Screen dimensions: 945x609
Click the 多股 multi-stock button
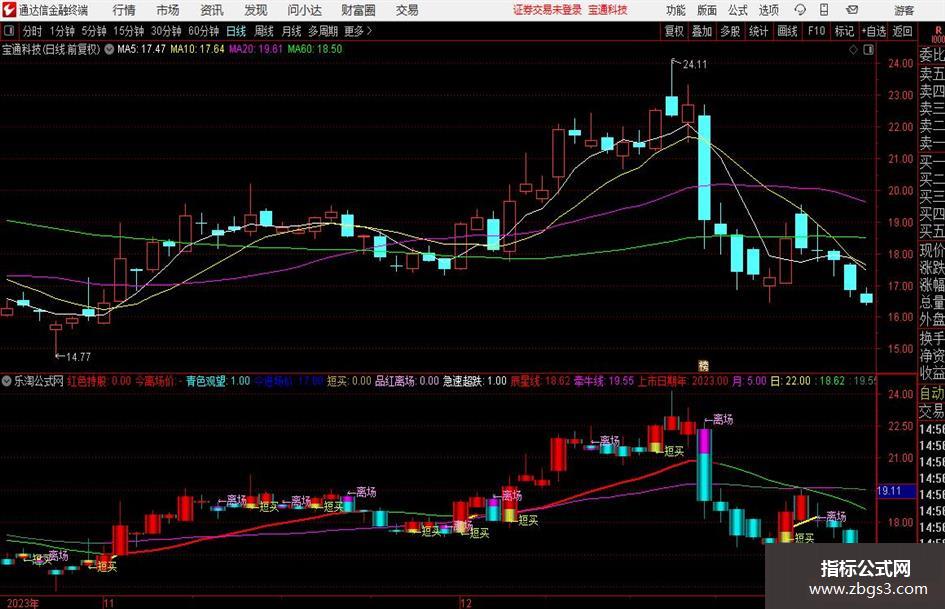point(730,31)
